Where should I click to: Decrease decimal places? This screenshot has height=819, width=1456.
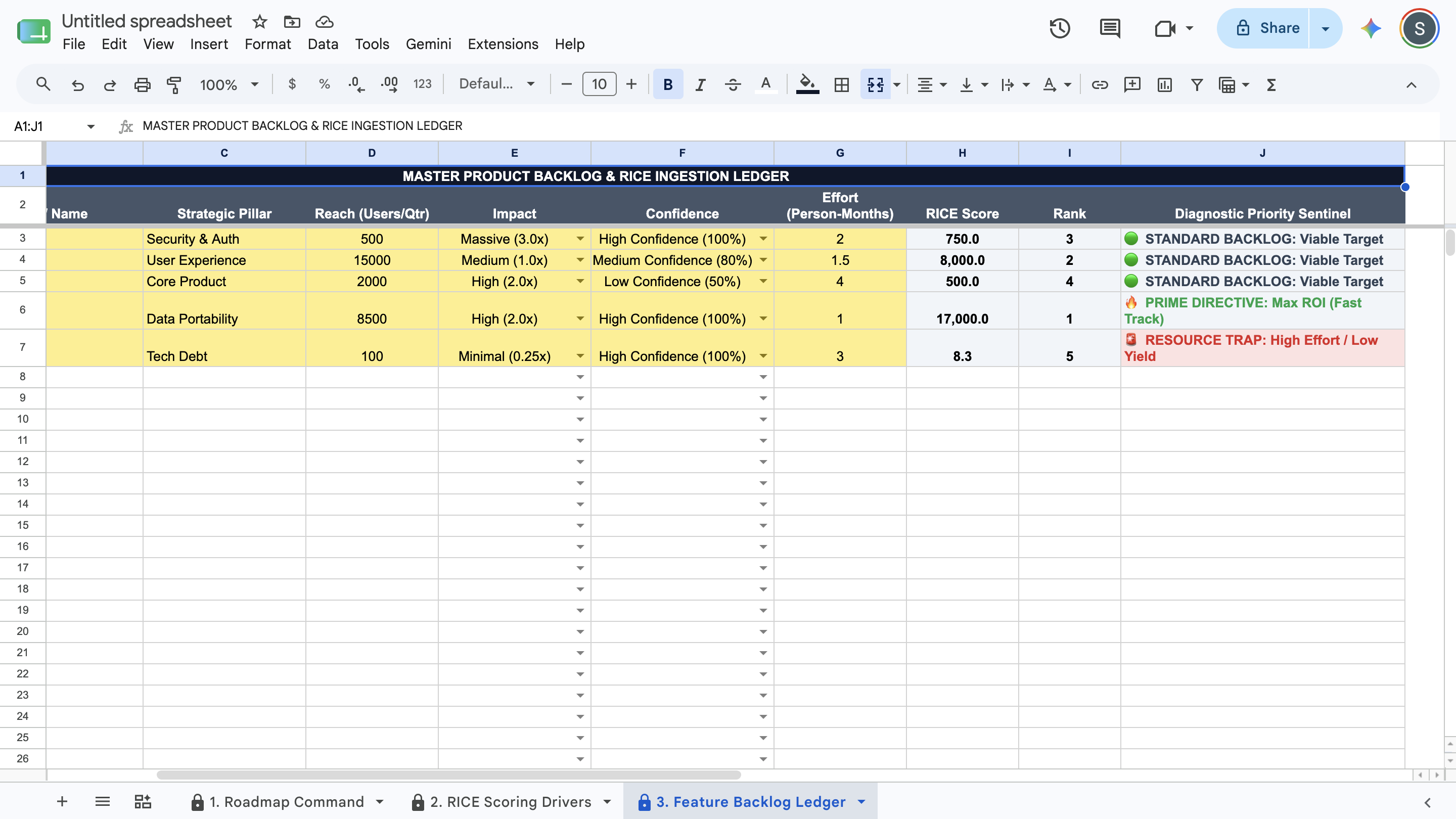point(356,85)
